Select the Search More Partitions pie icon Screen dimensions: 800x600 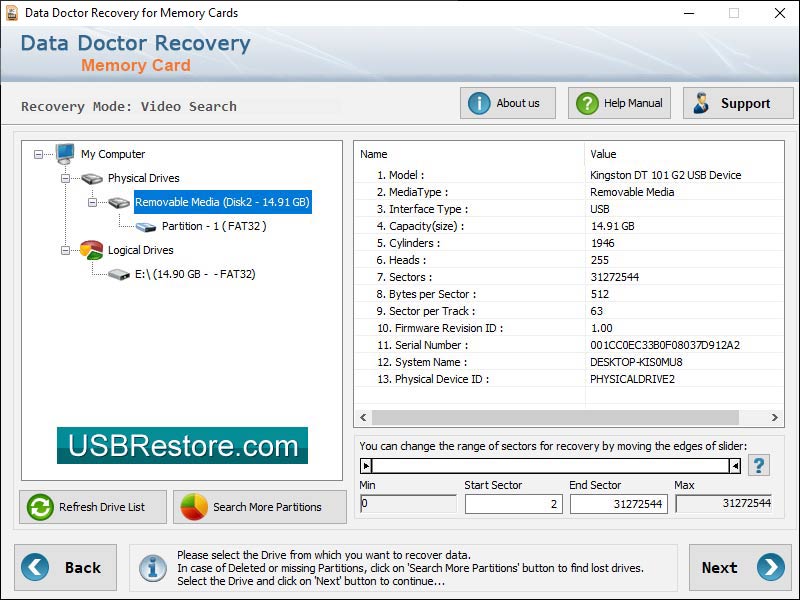tap(194, 507)
